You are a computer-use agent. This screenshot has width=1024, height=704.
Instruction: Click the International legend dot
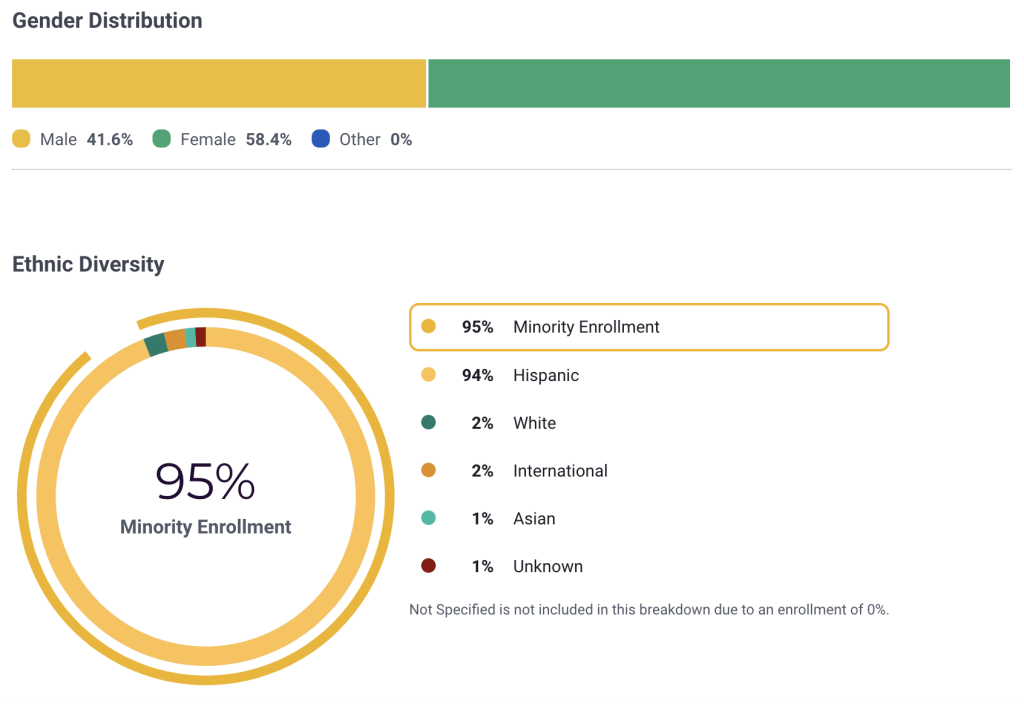click(428, 471)
